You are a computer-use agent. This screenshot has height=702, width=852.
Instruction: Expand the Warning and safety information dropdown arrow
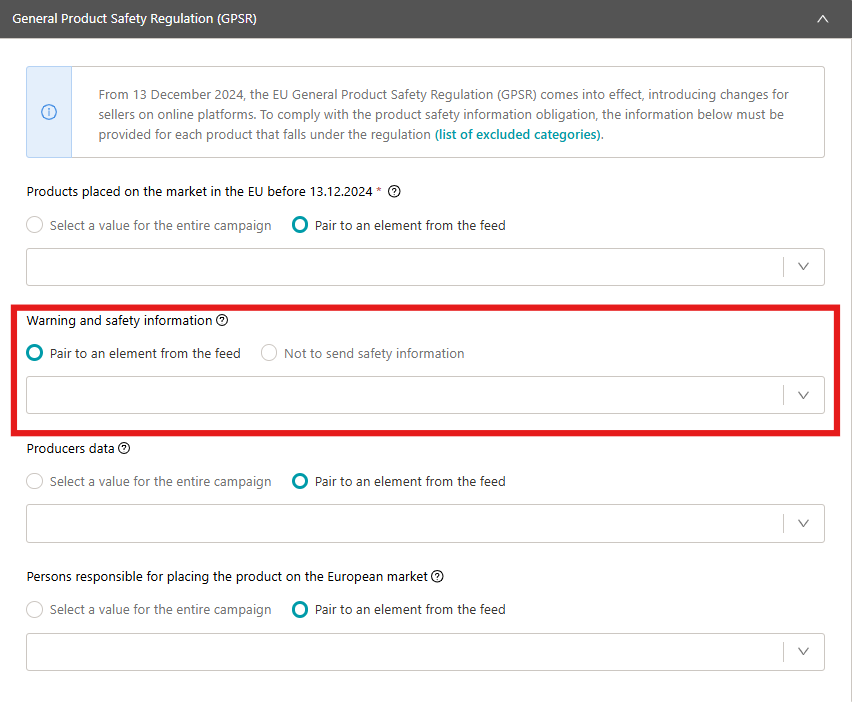pyautogui.click(x=803, y=396)
